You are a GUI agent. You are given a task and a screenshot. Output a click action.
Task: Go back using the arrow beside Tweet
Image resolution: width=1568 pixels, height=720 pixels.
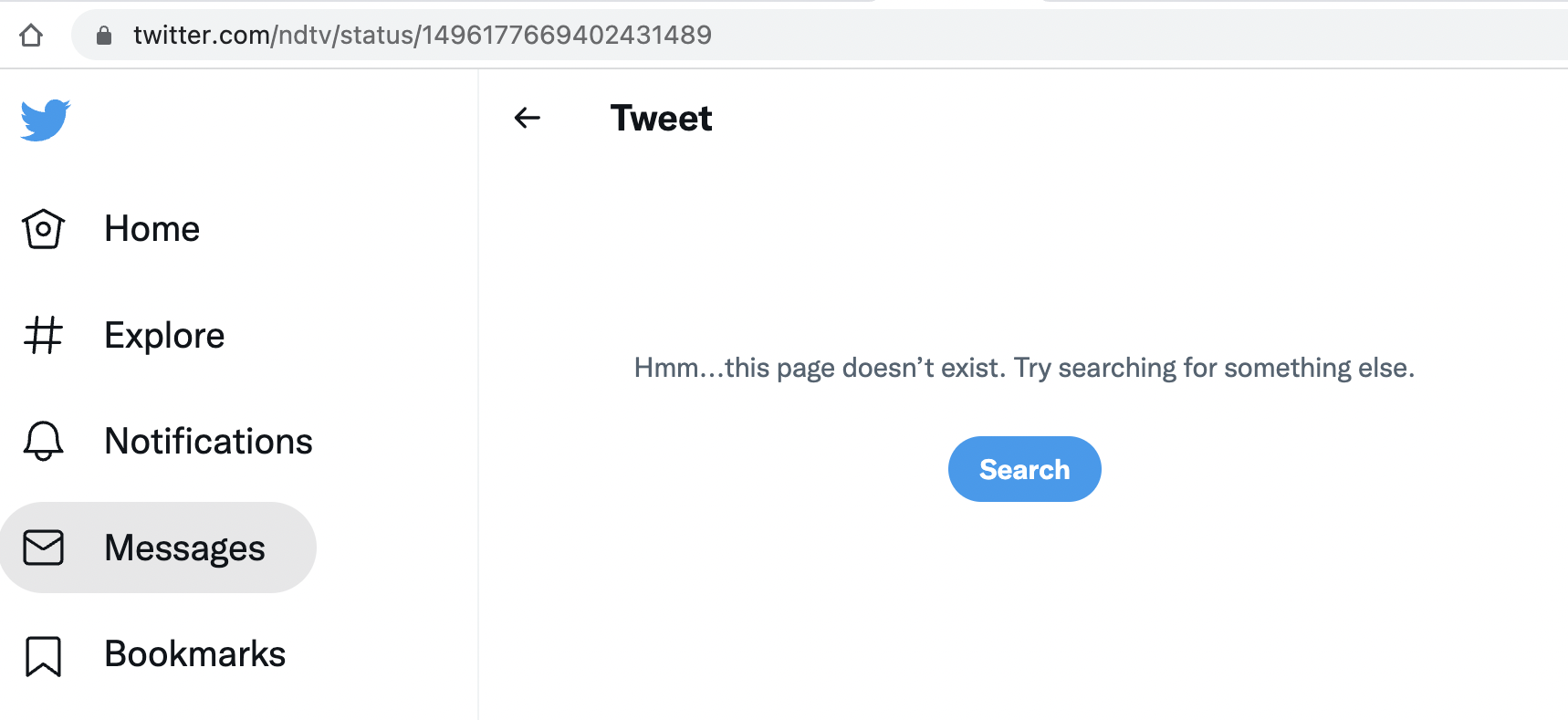click(x=528, y=118)
